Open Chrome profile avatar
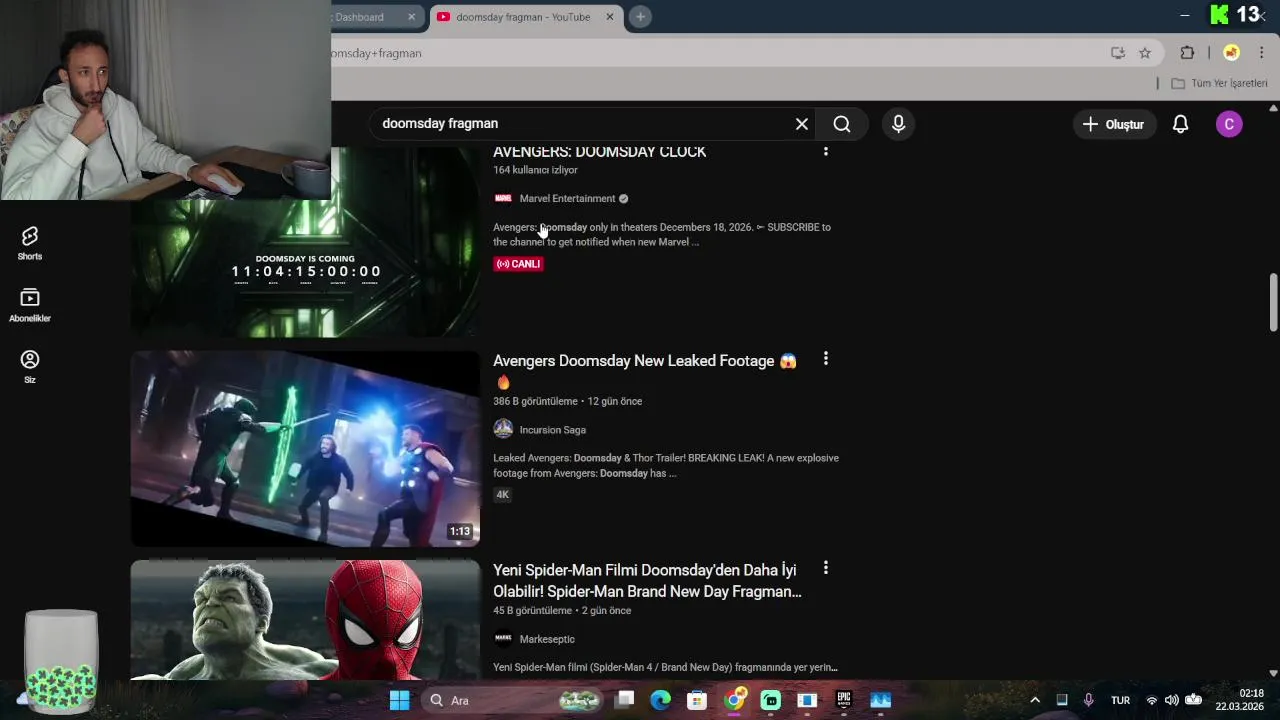Viewport: 1280px width, 720px height. pos(1232,53)
